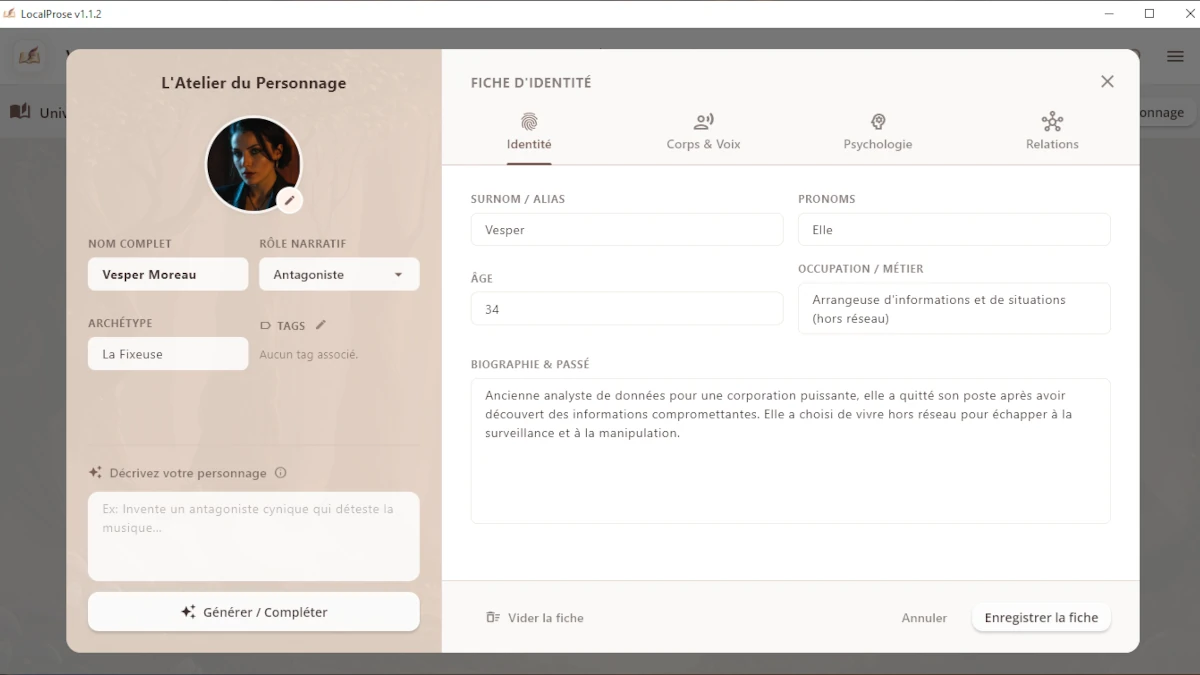Click the LocalProse logo icon in header
This screenshot has width=1200, height=675.
(30, 56)
